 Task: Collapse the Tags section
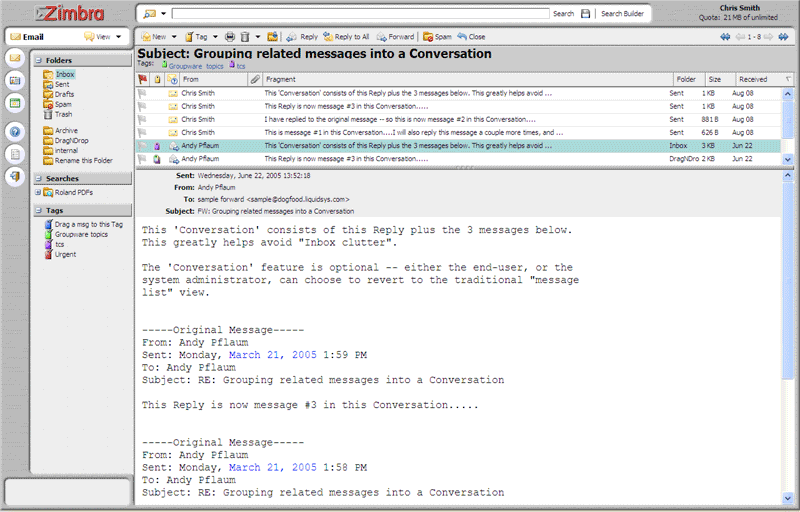[38, 210]
